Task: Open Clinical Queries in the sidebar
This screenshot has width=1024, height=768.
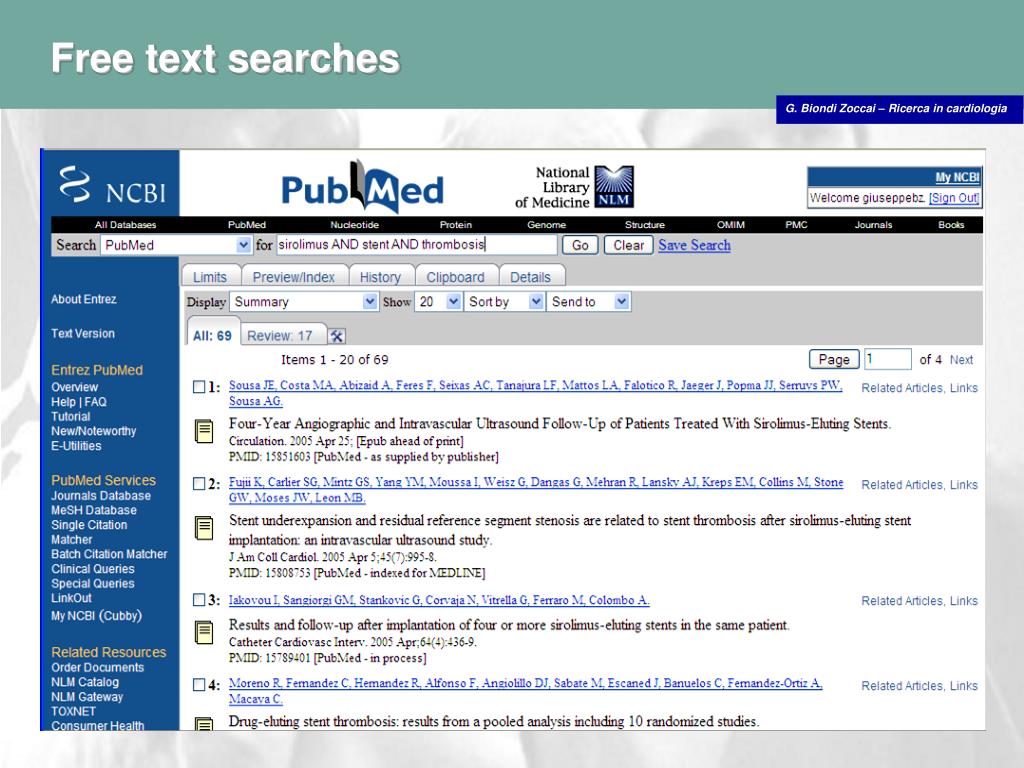Action: pos(93,569)
